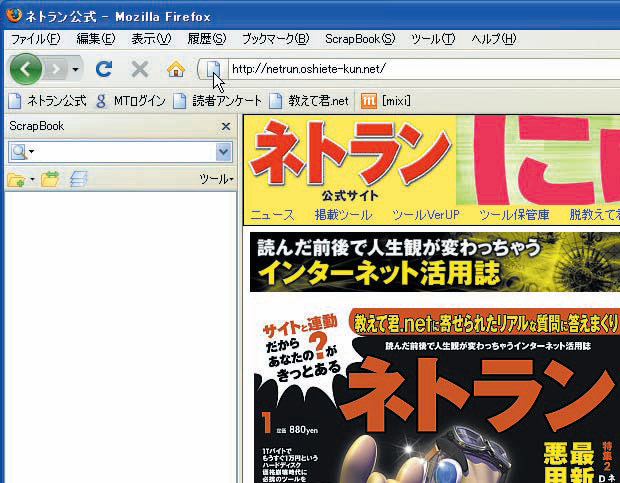Click the Firefox logo in the title bar
The image size is (620, 483).
coord(14,15)
